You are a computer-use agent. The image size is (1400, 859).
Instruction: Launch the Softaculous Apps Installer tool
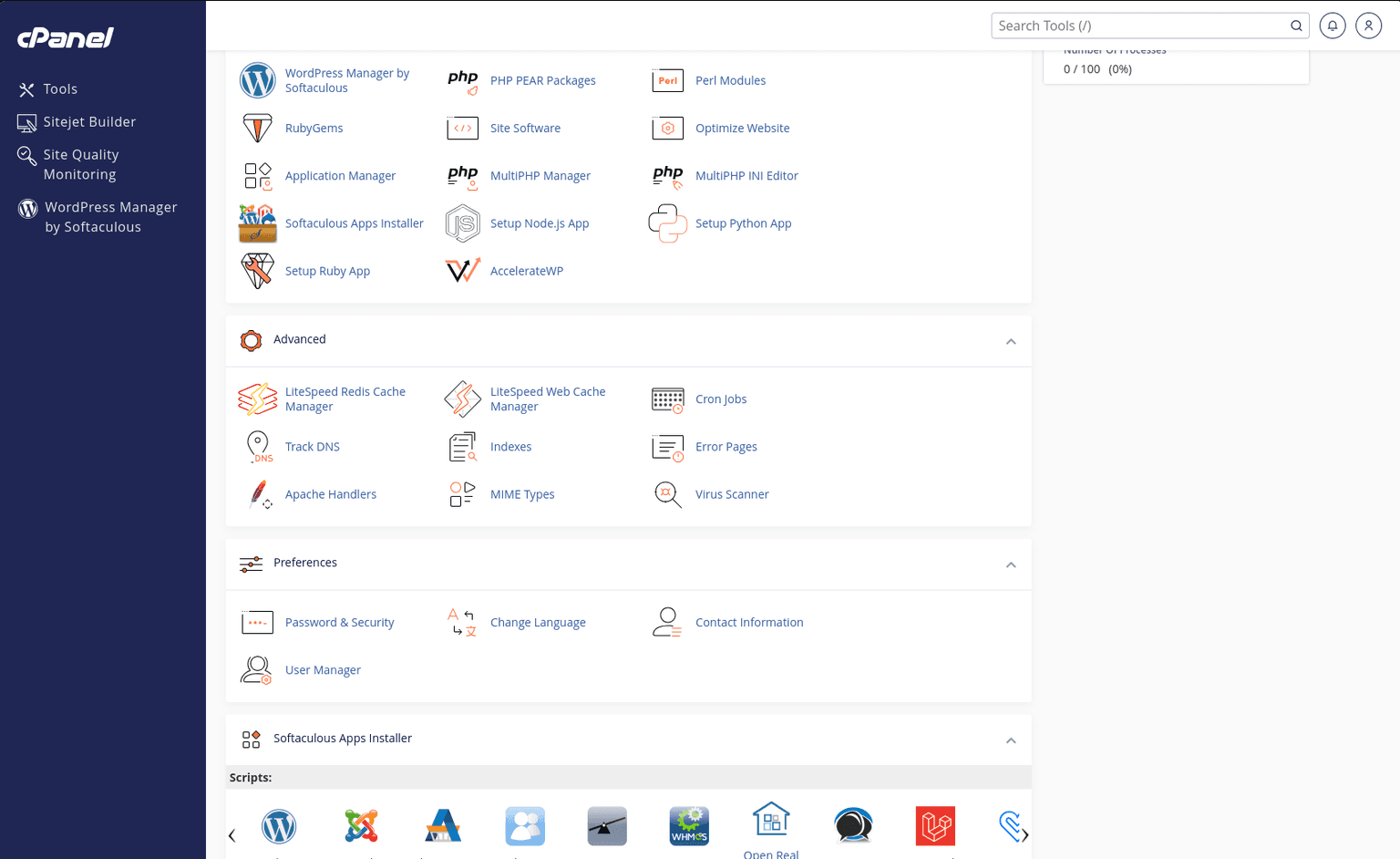(x=355, y=223)
